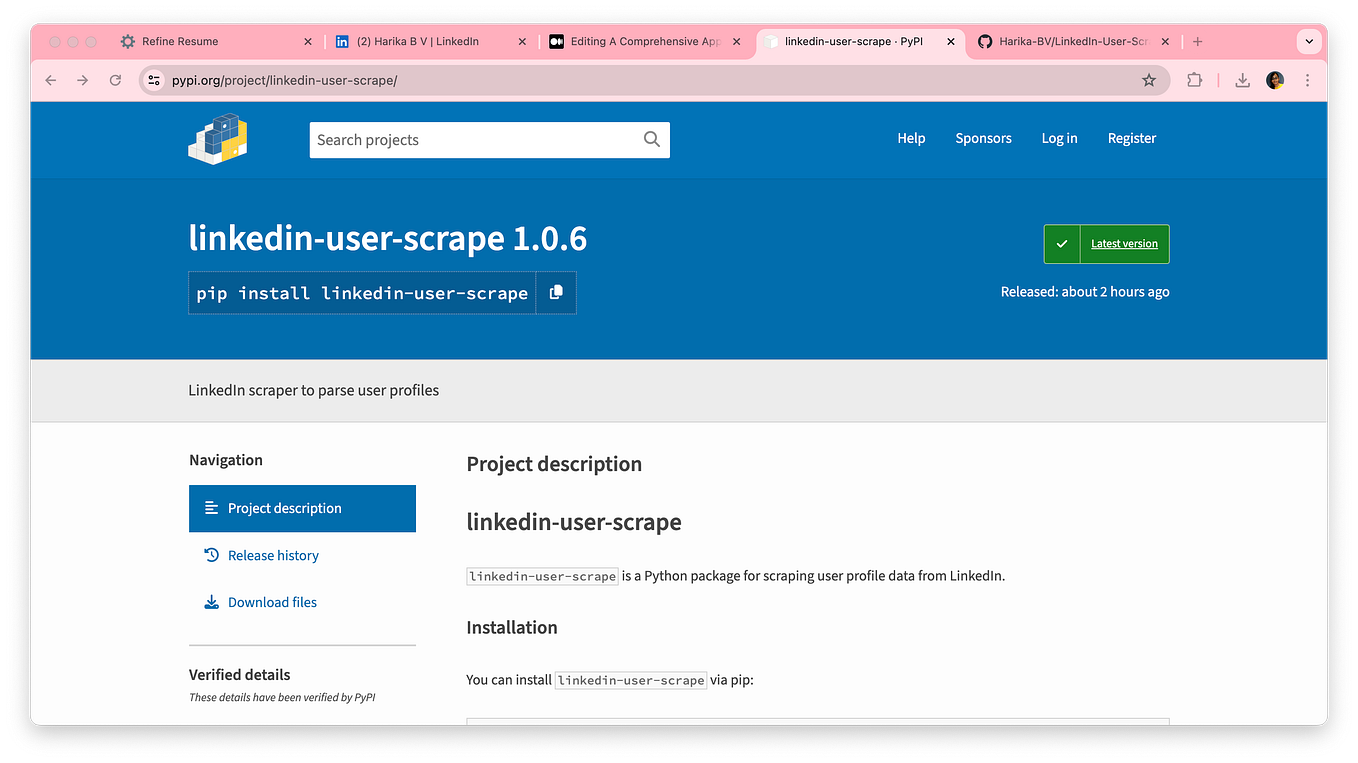
Task: Copy pip install command with clipboard icon
Action: tap(556, 292)
